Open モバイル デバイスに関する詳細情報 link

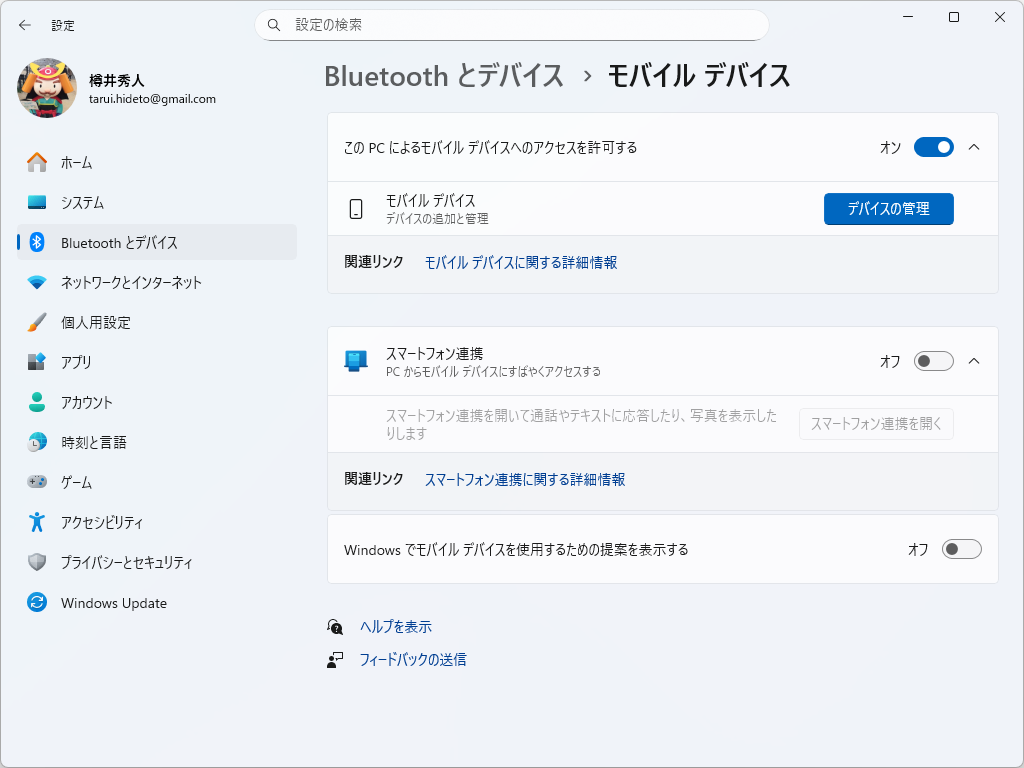520,262
